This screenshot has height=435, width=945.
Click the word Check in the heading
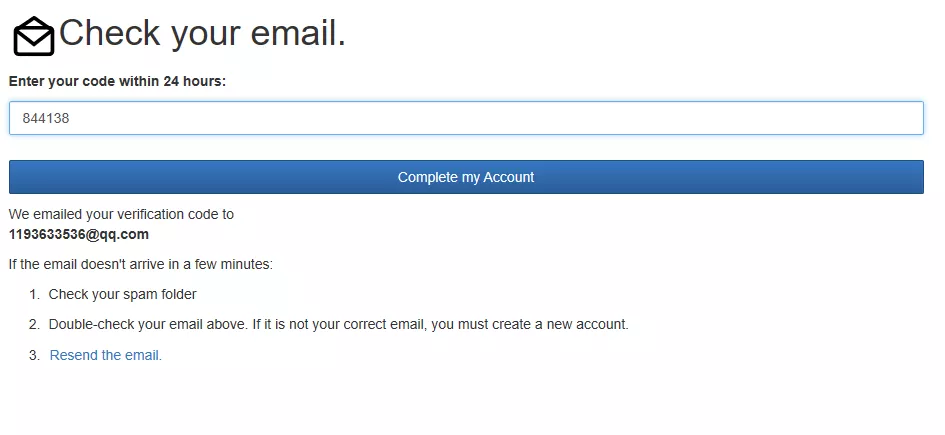point(110,33)
